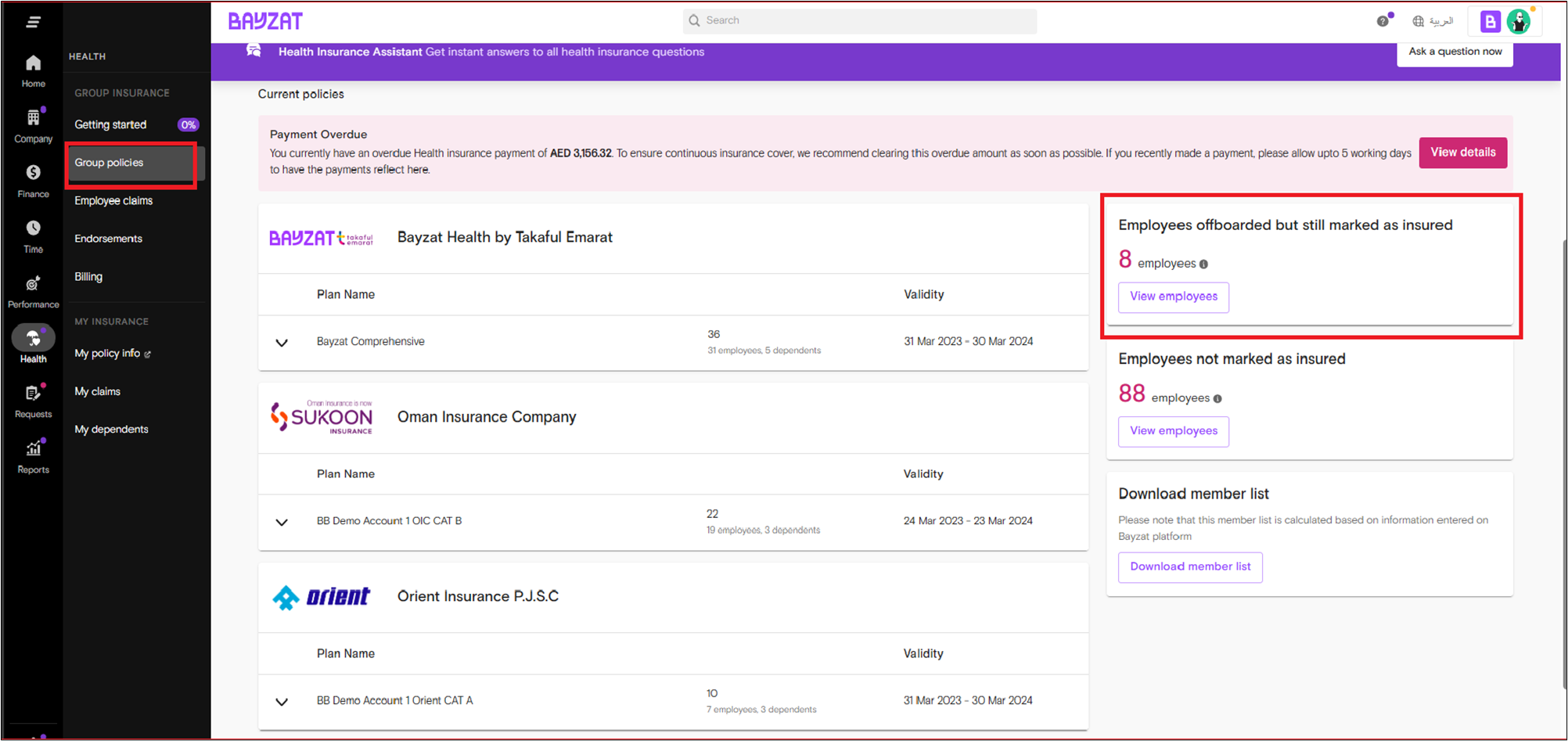Viewport: 1568px width, 741px height.
Task: Click the 0% progress badge
Action: click(x=188, y=125)
